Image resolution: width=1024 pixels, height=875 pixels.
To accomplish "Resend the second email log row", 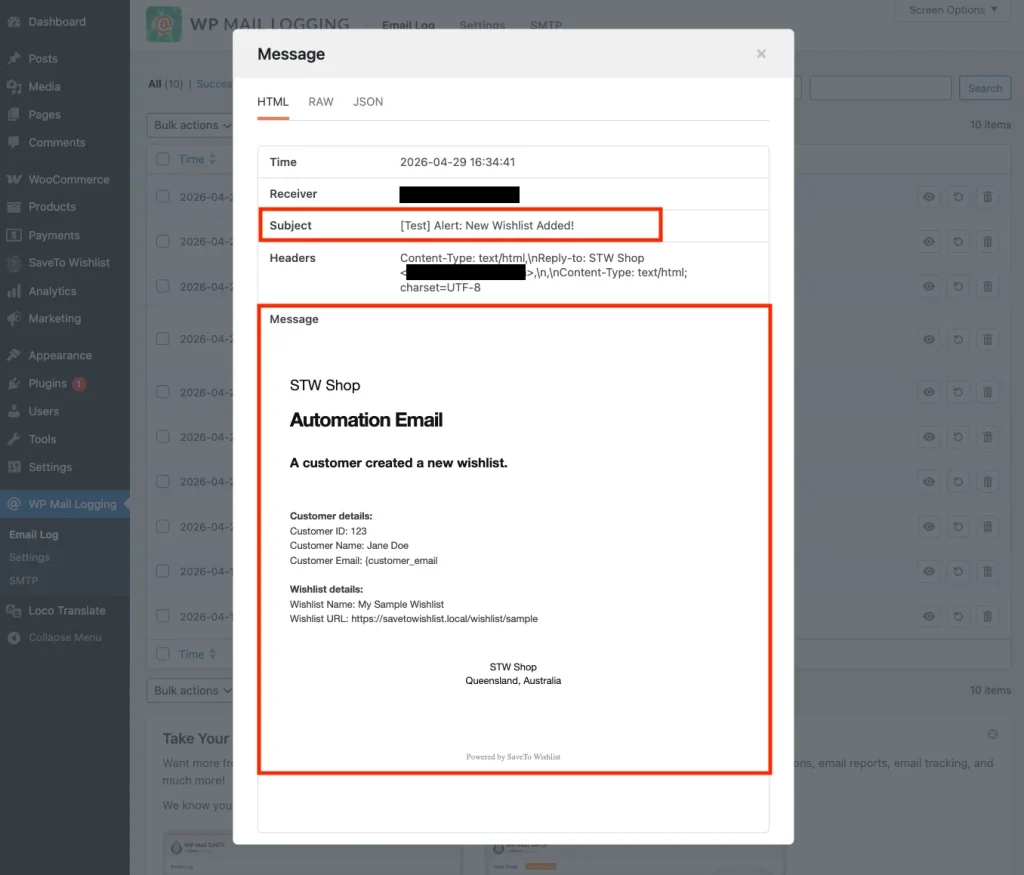I will (x=958, y=242).
